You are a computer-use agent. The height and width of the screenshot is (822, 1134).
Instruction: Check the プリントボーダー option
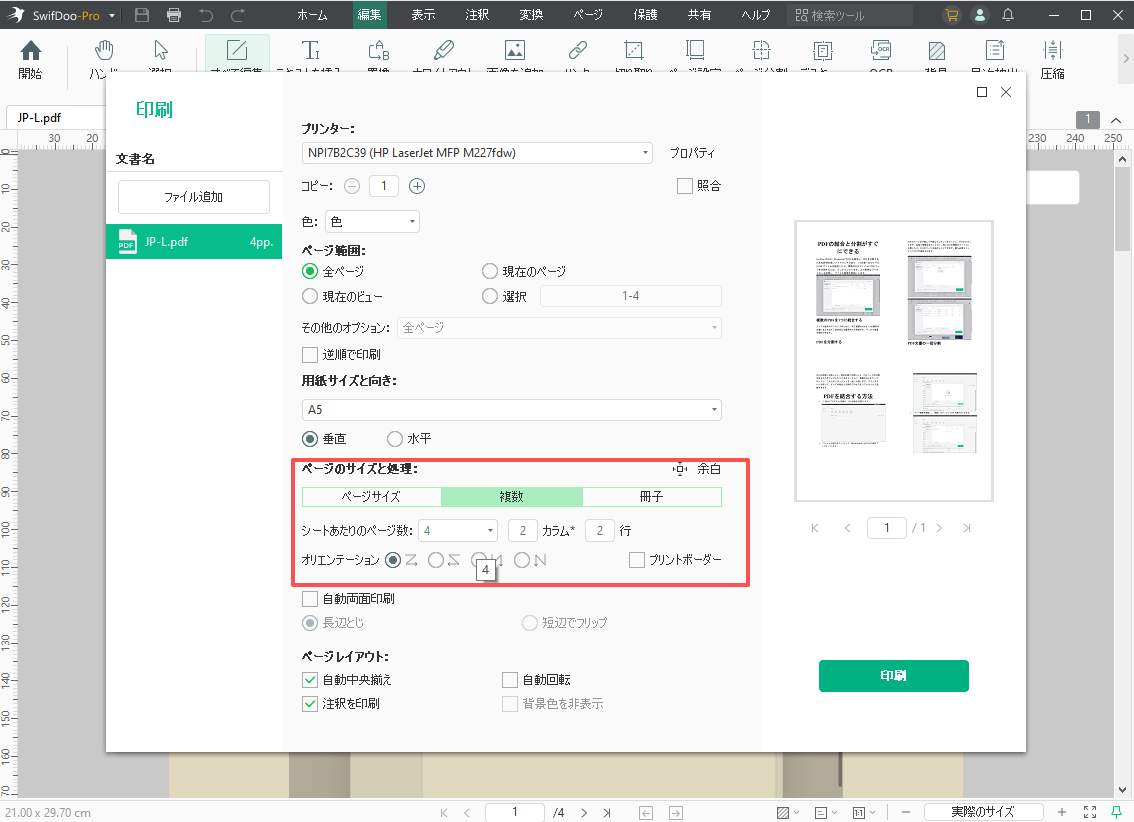(636, 559)
